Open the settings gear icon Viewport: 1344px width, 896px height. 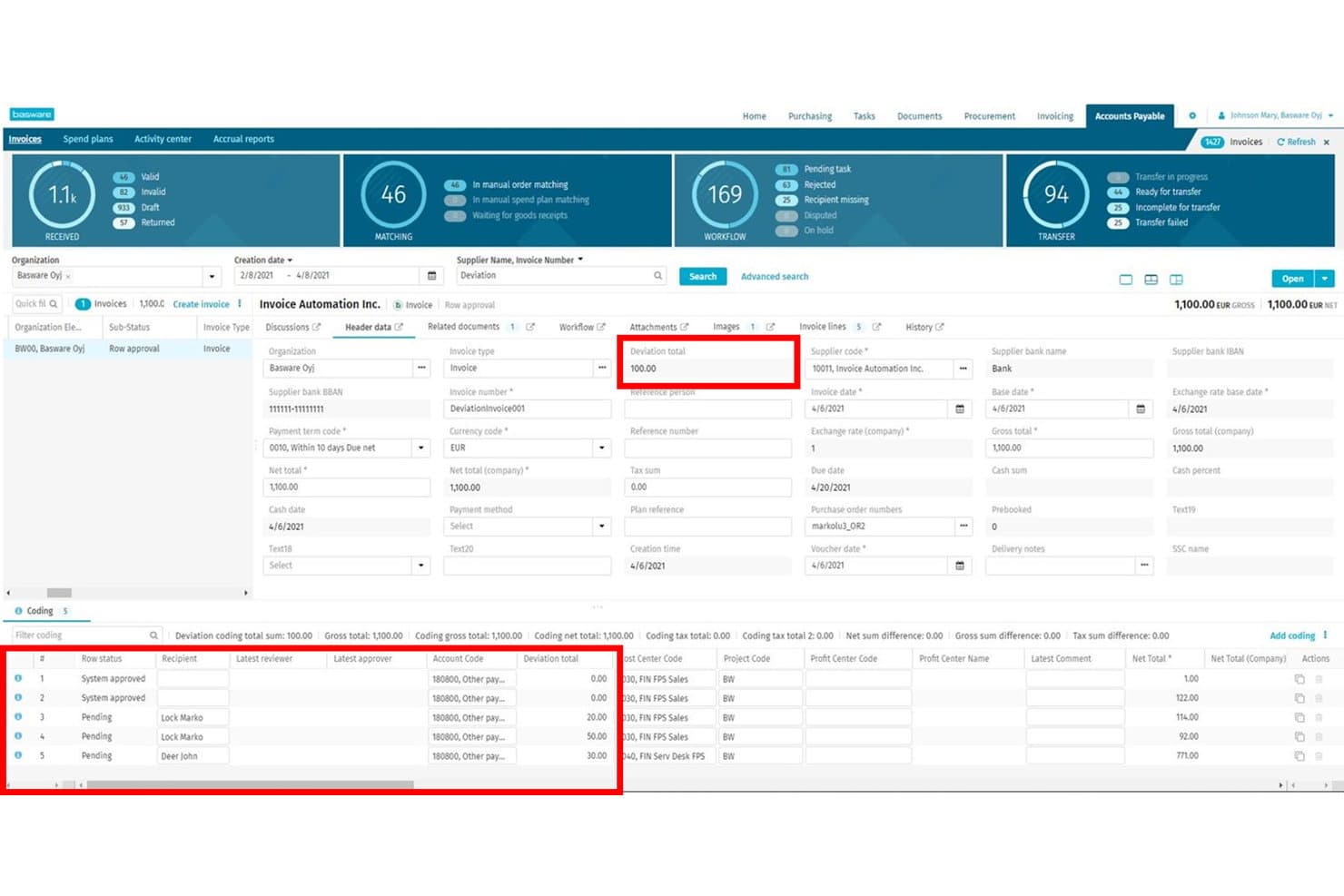click(1192, 115)
